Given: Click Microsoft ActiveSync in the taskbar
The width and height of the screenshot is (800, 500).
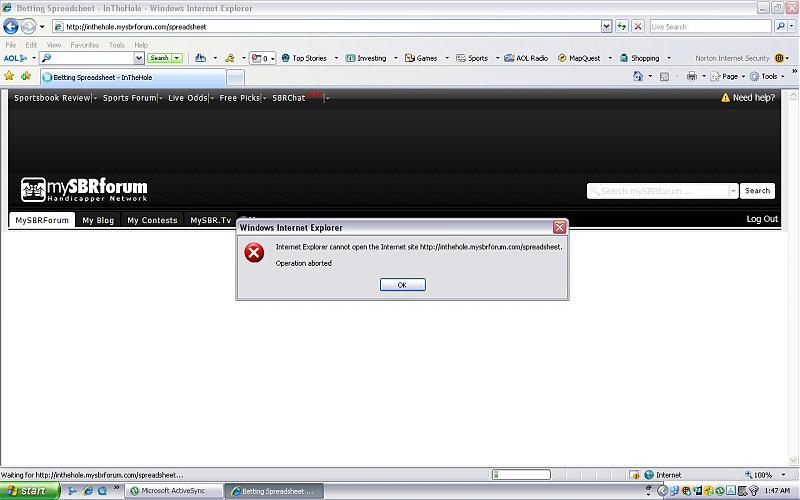Looking at the screenshot, I should pos(174,491).
